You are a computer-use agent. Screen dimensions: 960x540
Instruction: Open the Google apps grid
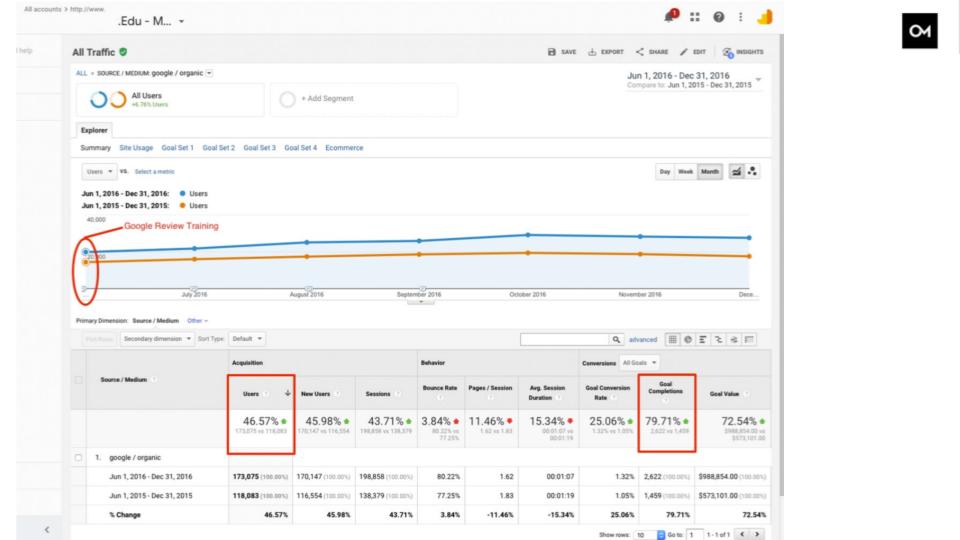694,17
